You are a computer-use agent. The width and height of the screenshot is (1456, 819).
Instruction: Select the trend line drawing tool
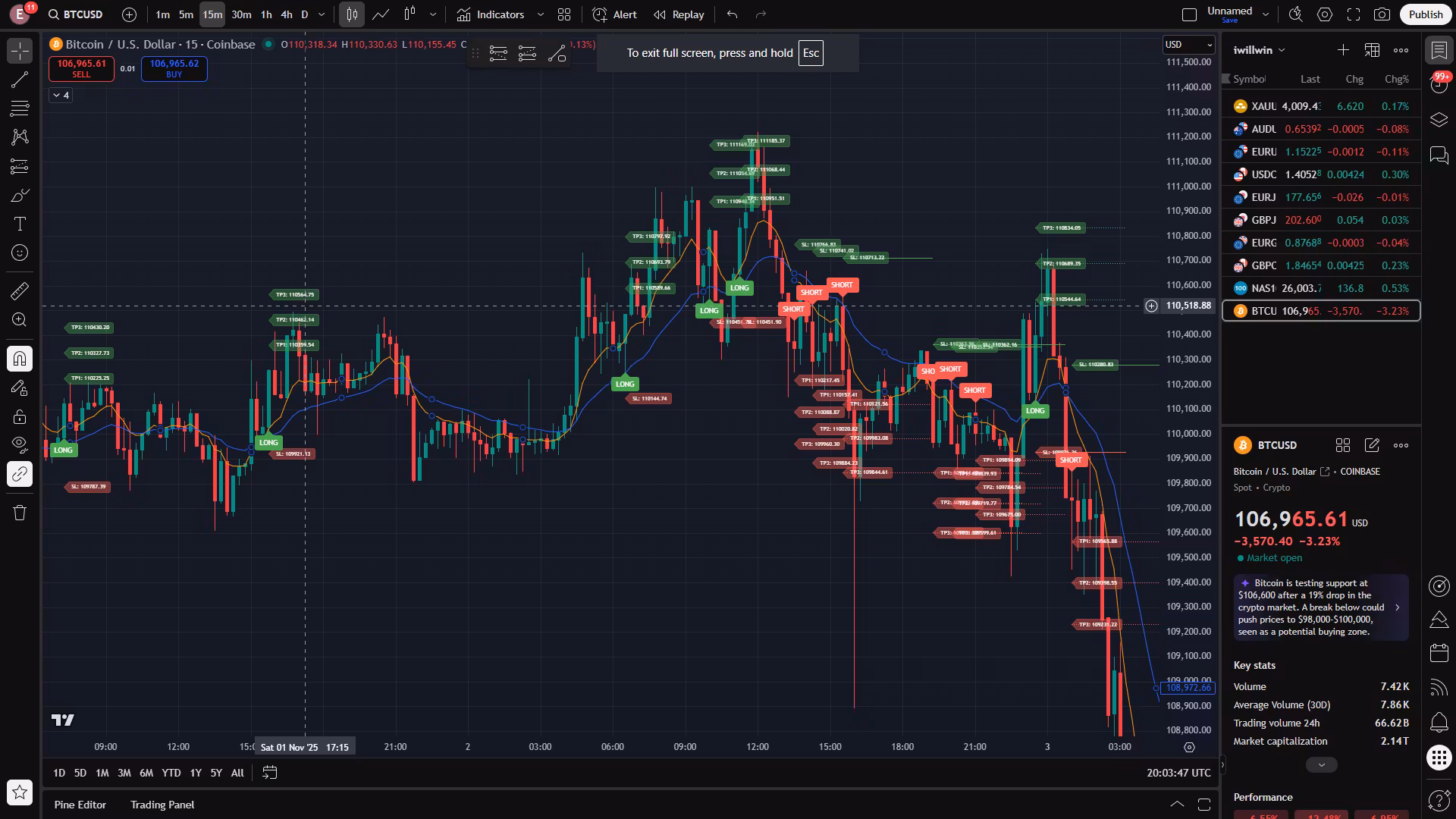coord(20,80)
